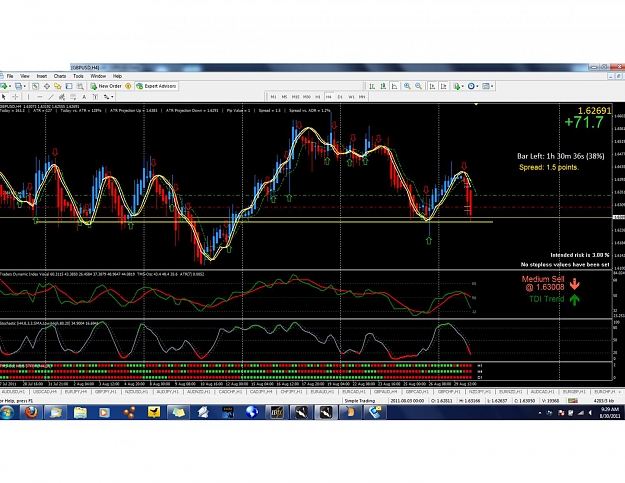Switch to Line Chart display
Screen dimensions: 625x483
[394, 86]
